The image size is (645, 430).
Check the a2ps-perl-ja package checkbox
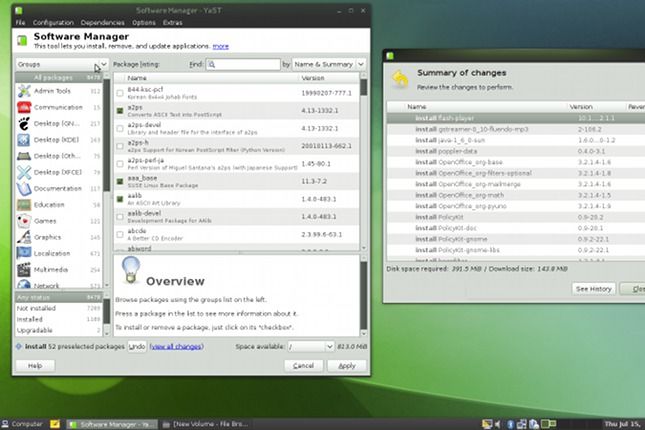[x=120, y=164]
